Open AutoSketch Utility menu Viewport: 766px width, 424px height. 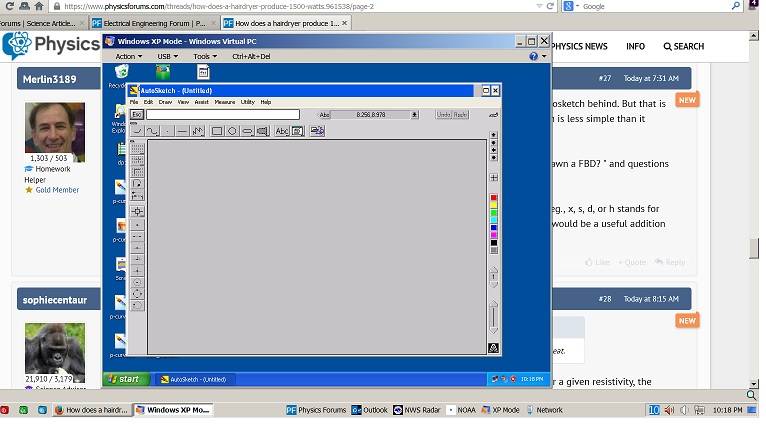tap(248, 102)
